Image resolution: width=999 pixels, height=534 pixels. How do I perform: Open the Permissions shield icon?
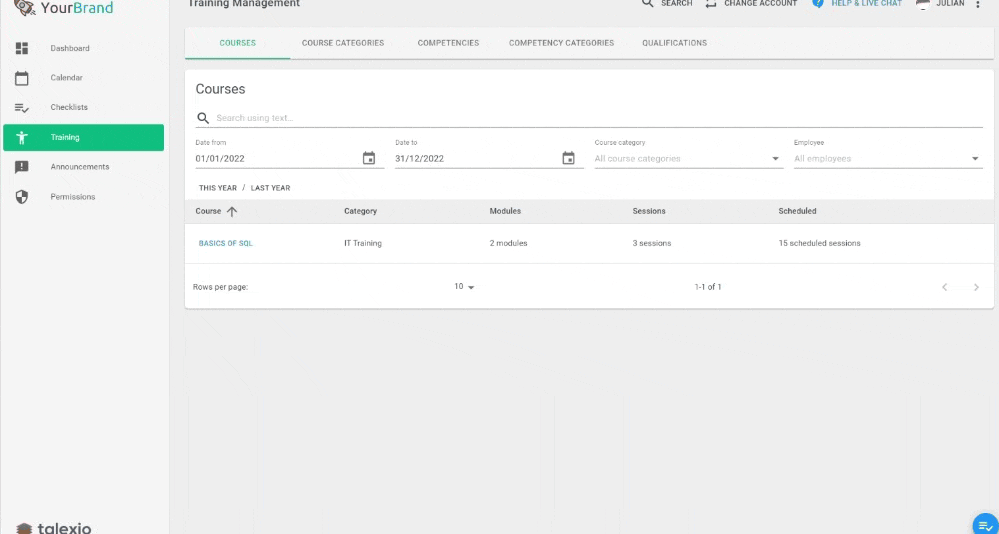point(22,197)
